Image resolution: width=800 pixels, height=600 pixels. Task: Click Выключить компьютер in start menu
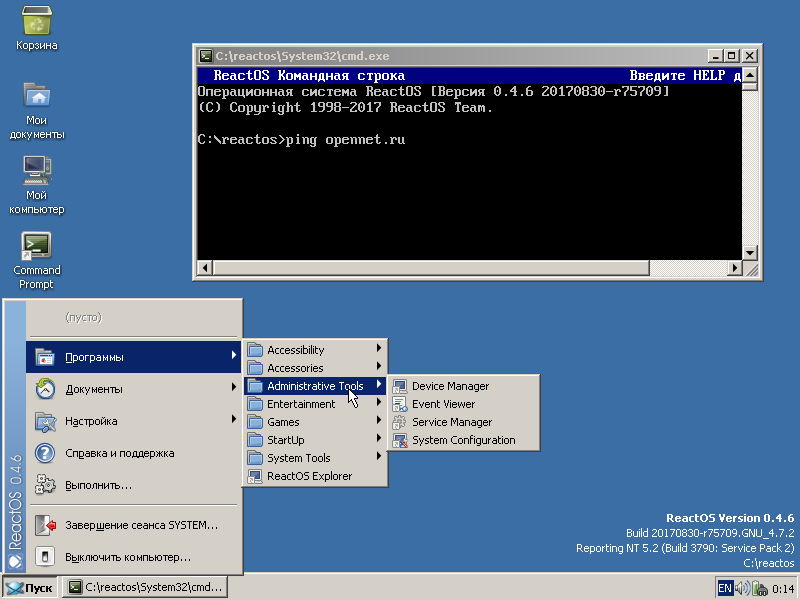(127, 557)
